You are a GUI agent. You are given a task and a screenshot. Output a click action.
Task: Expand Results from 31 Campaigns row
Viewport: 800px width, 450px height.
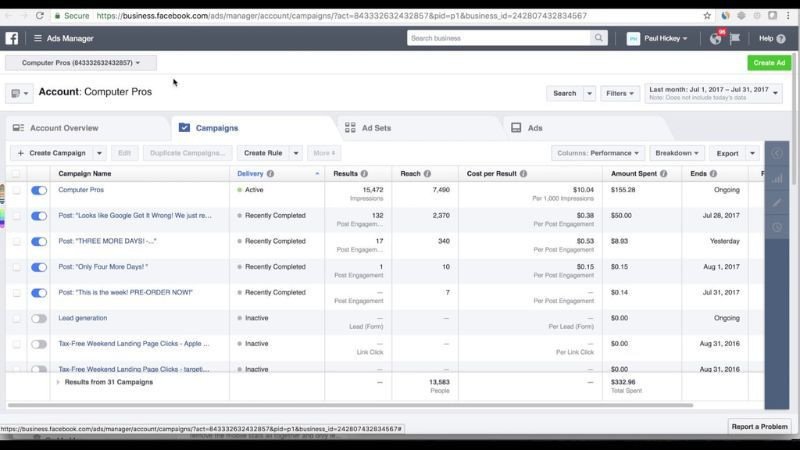pos(58,382)
